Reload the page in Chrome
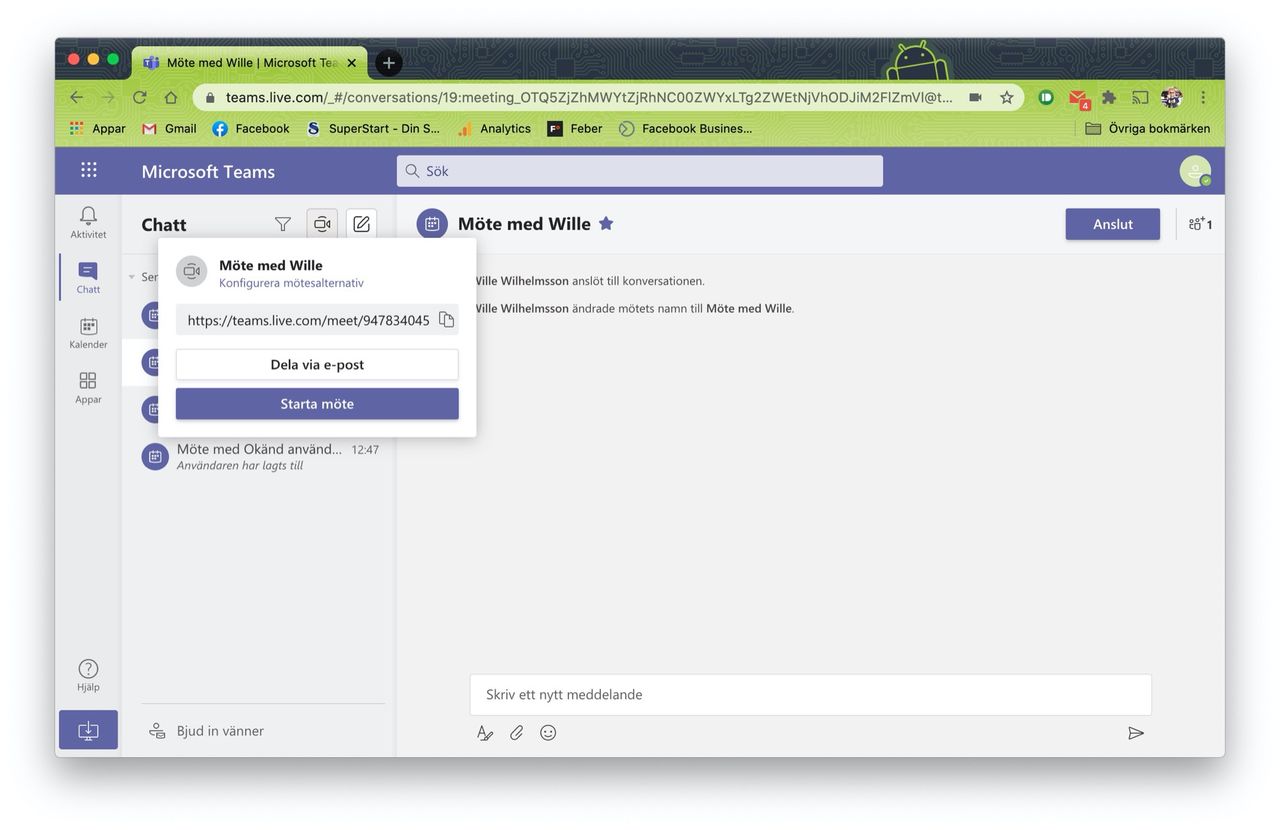Image resolution: width=1280 pixels, height=830 pixels. click(139, 97)
